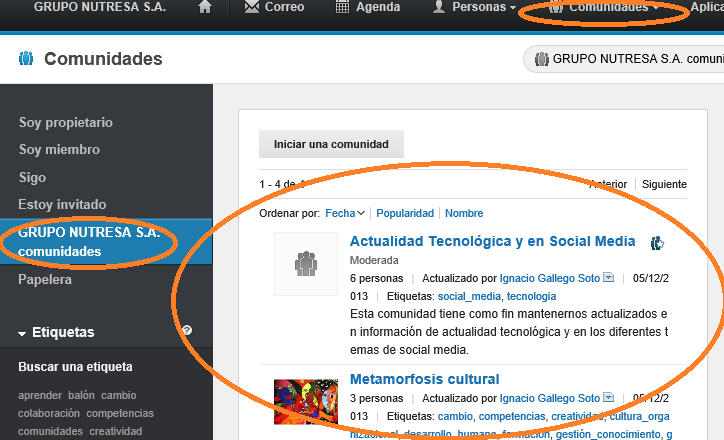This screenshot has width=724, height=440.
Task: Open the Papelera trash view
Action: (x=45, y=280)
